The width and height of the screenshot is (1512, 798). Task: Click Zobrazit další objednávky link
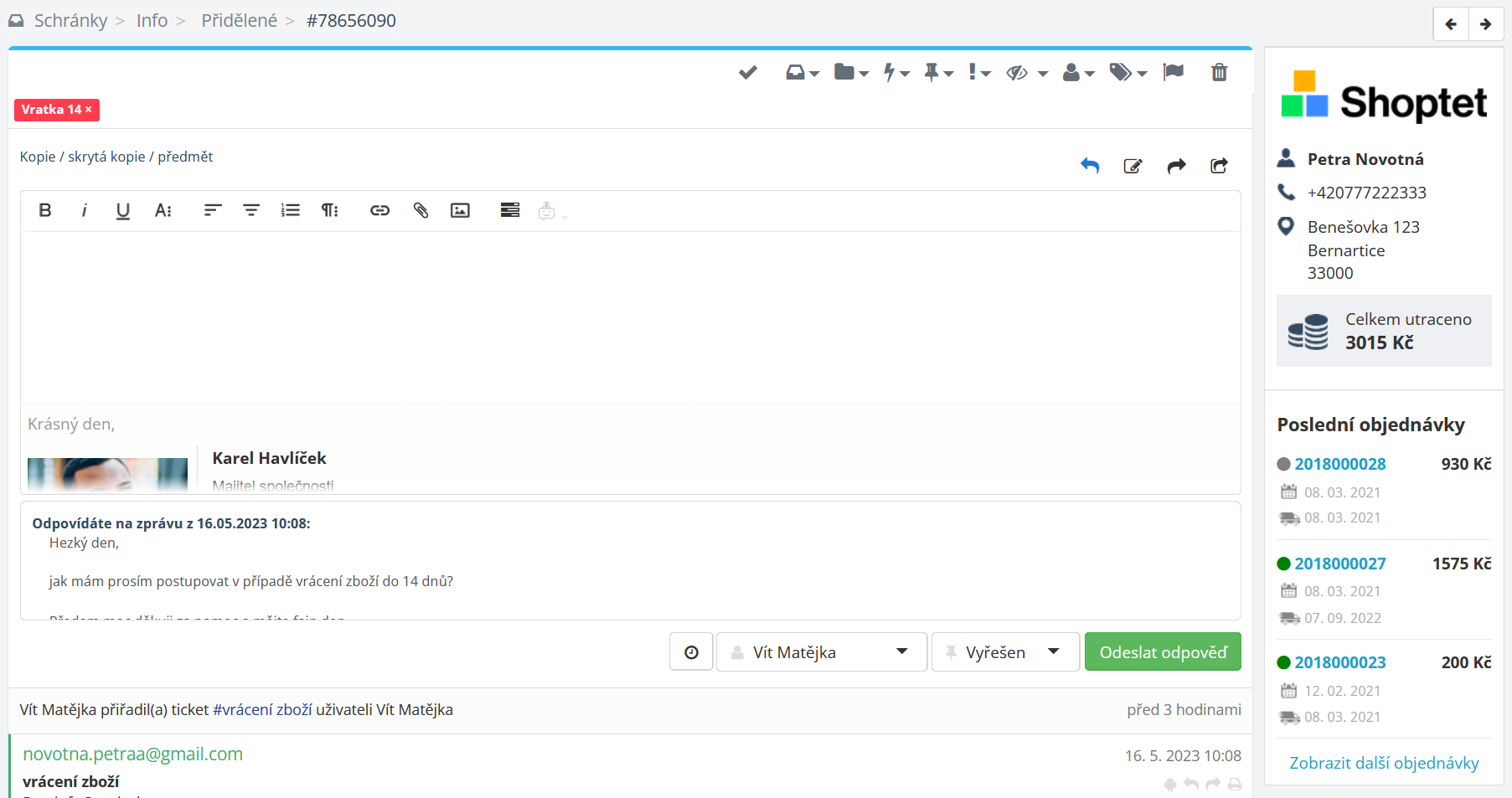1384,763
